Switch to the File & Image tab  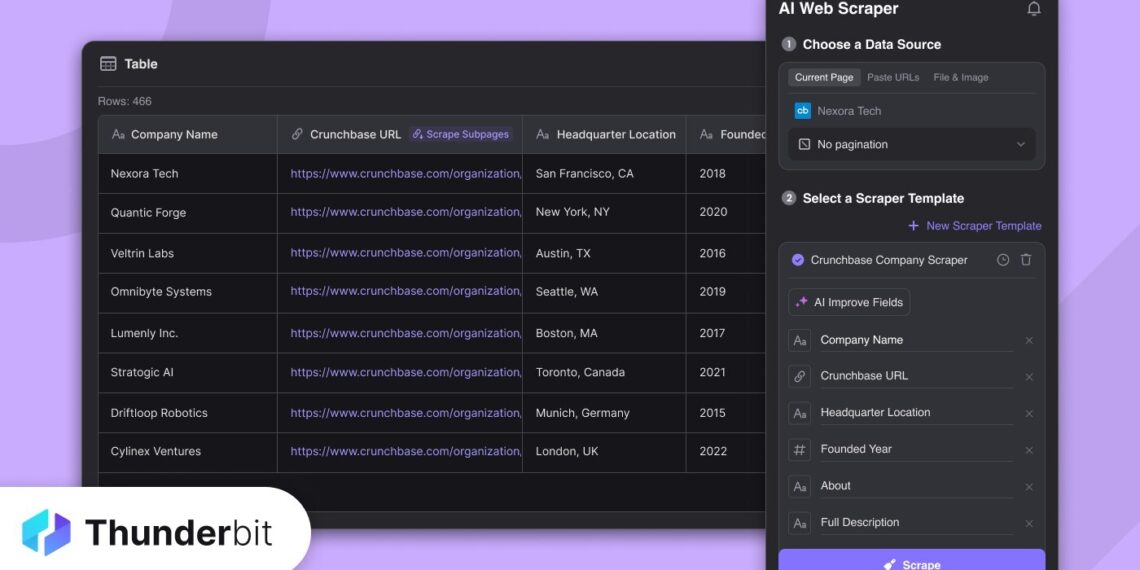click(x=960, y=77)
